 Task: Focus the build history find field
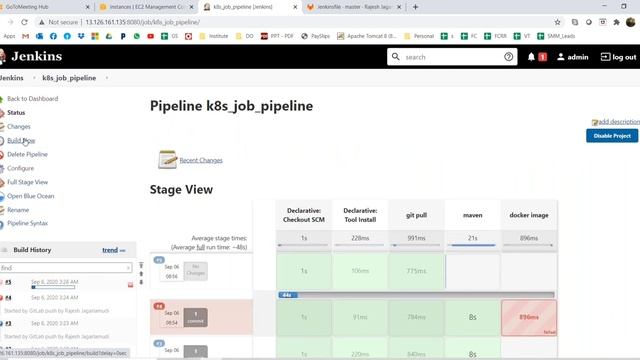[66, 268]
